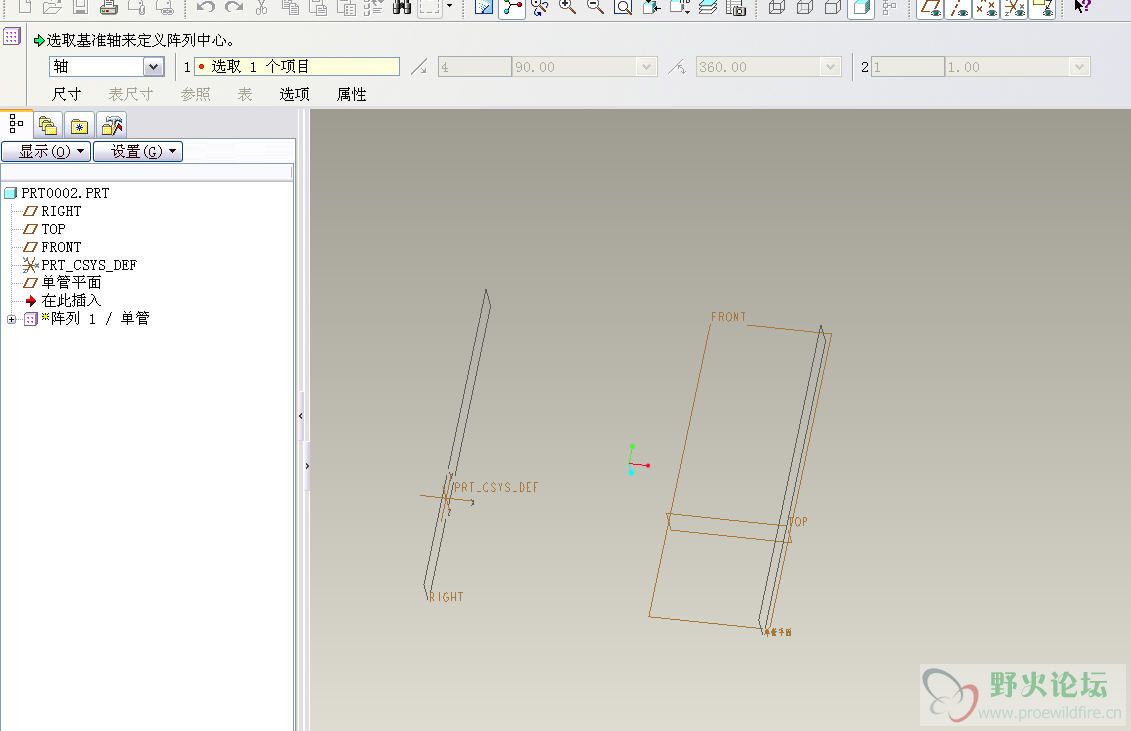Set the angular extent icon before 360.00
Image resolution: width=1131 pixels, height=731 pixels.
[677, 67]
